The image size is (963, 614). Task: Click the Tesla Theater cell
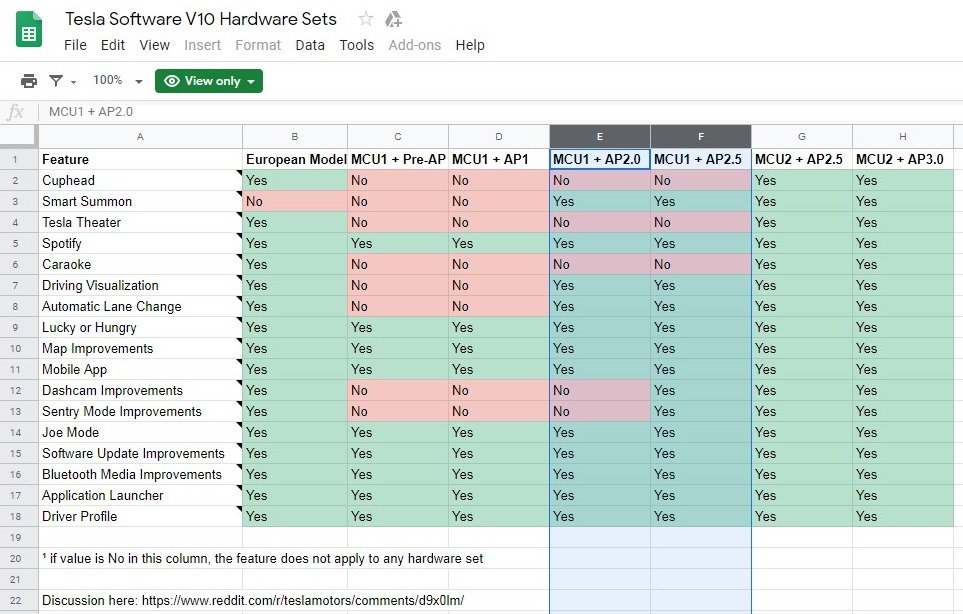[x=140, y=222]
